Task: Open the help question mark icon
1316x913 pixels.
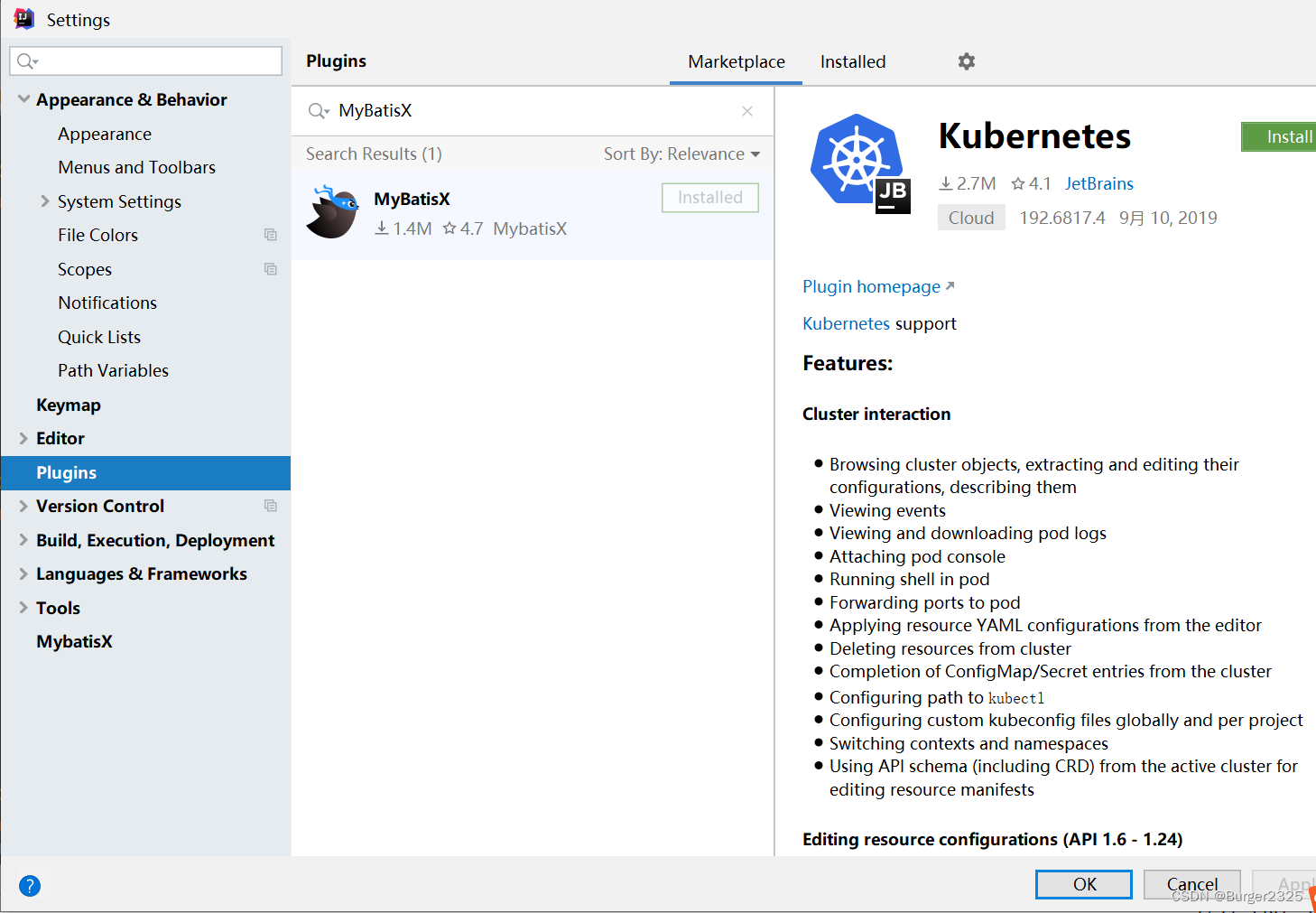Action: tap(30, 886)
